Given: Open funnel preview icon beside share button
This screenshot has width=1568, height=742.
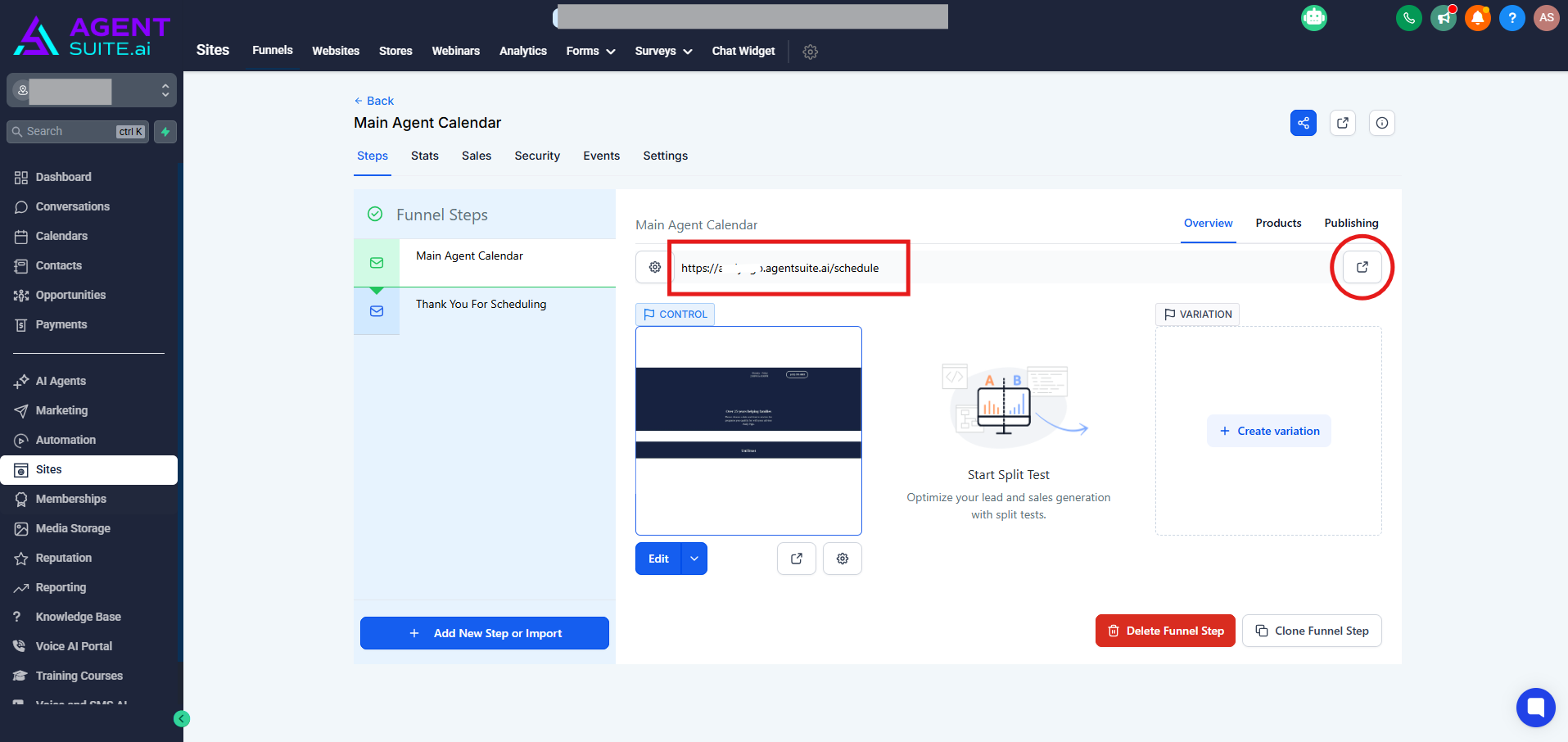Looking at the screenshot, I should coord(1343,123).
